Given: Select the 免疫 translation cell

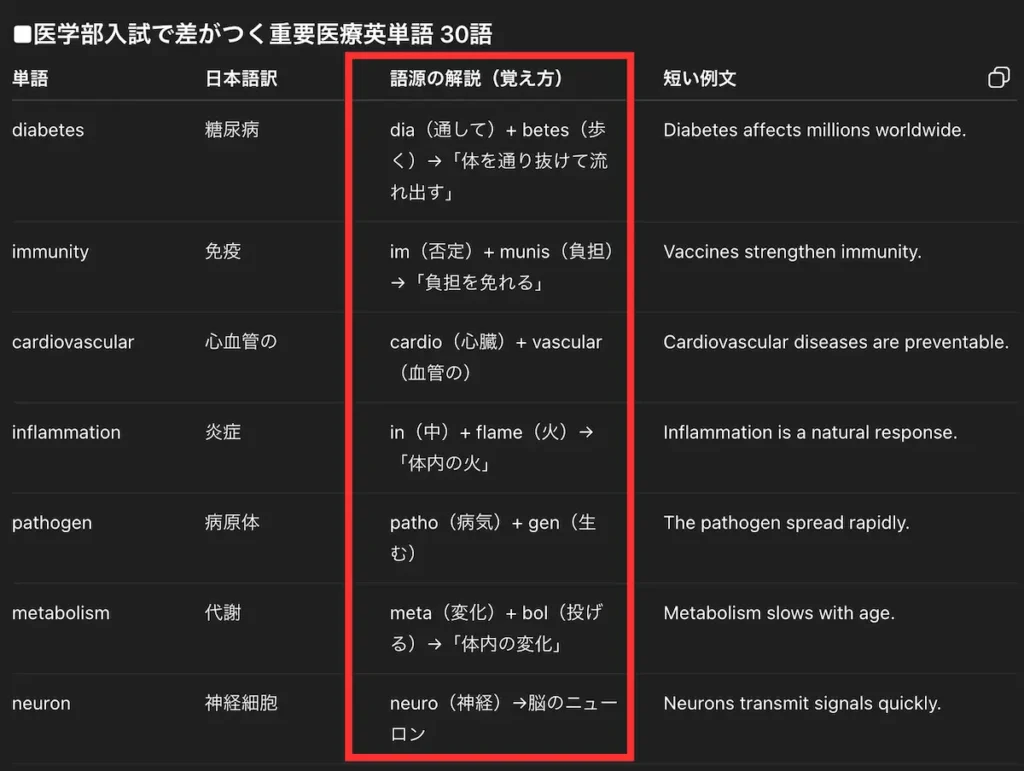Looking at the screenshot, I should [x=222, y=251].
